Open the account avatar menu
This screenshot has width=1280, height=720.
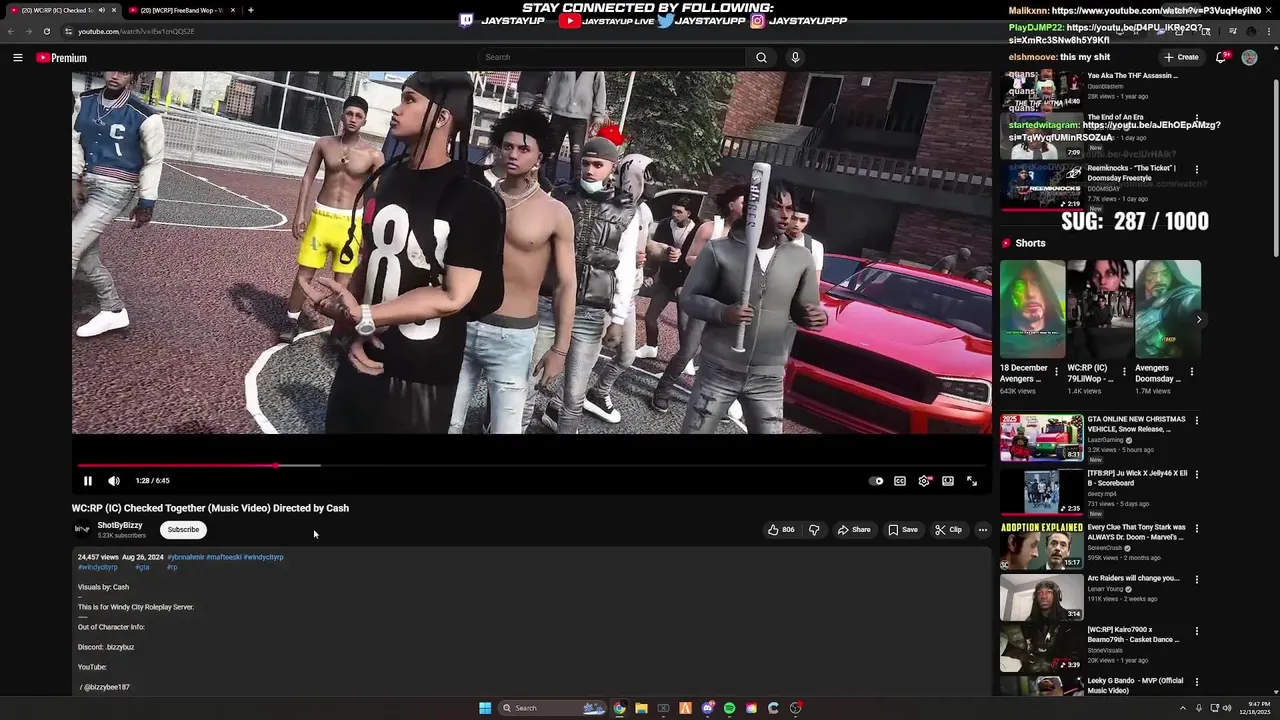tap(1249, 57)
